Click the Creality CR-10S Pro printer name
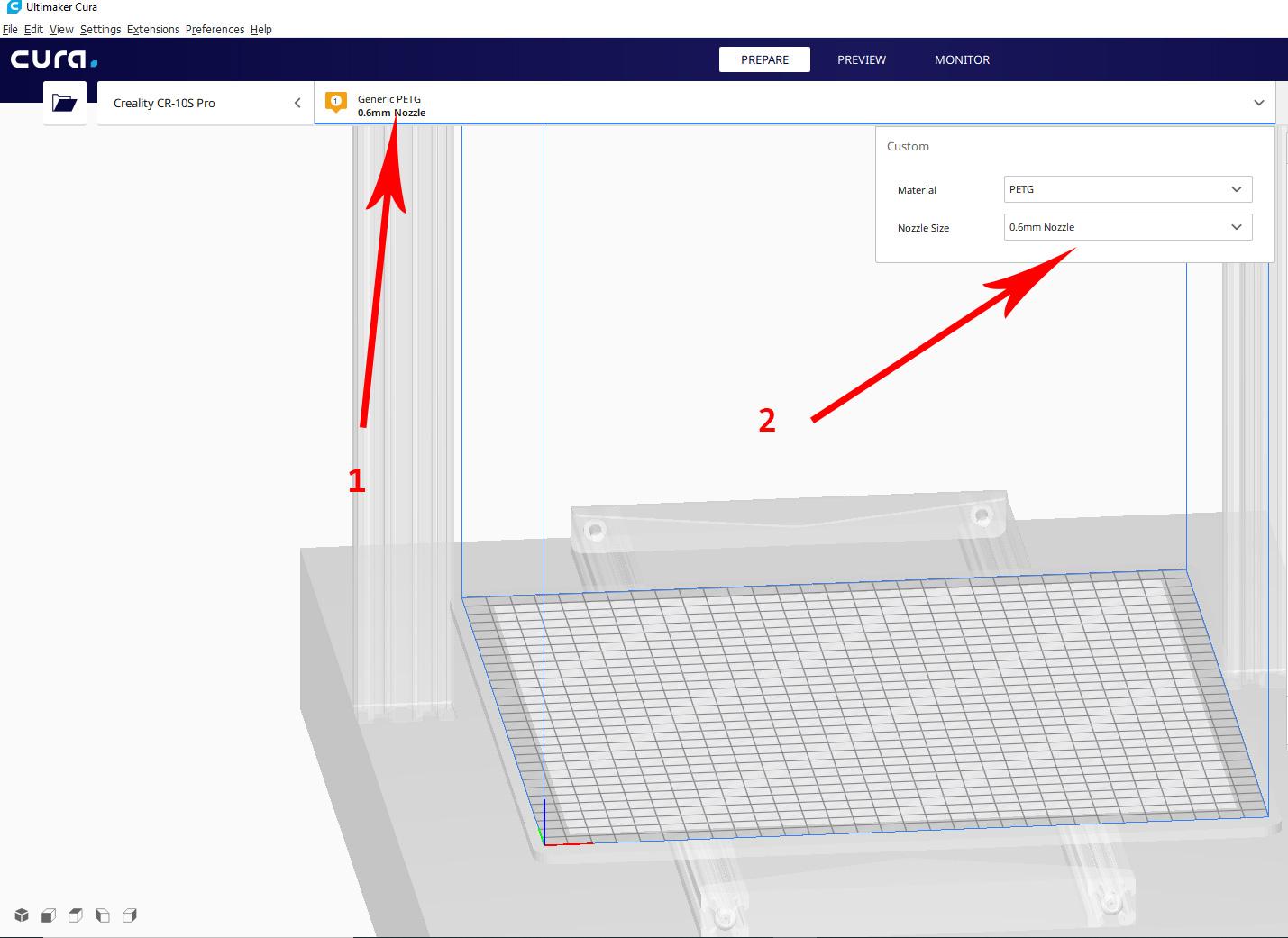 (164, 103)
